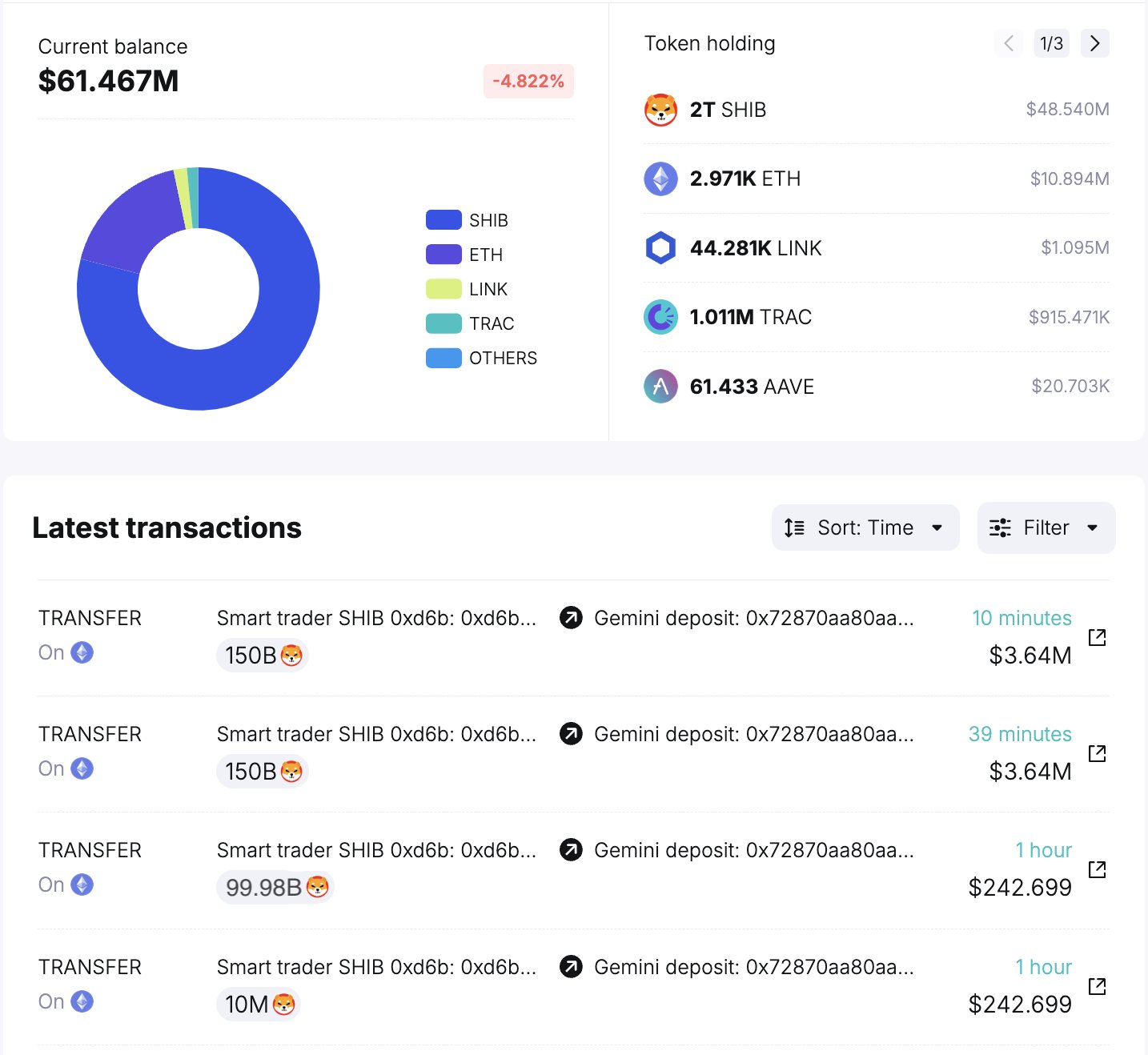Open Gemini deposit address in 39 minutes row
Screen dimensions: 1148x1055
pos(753,734)
